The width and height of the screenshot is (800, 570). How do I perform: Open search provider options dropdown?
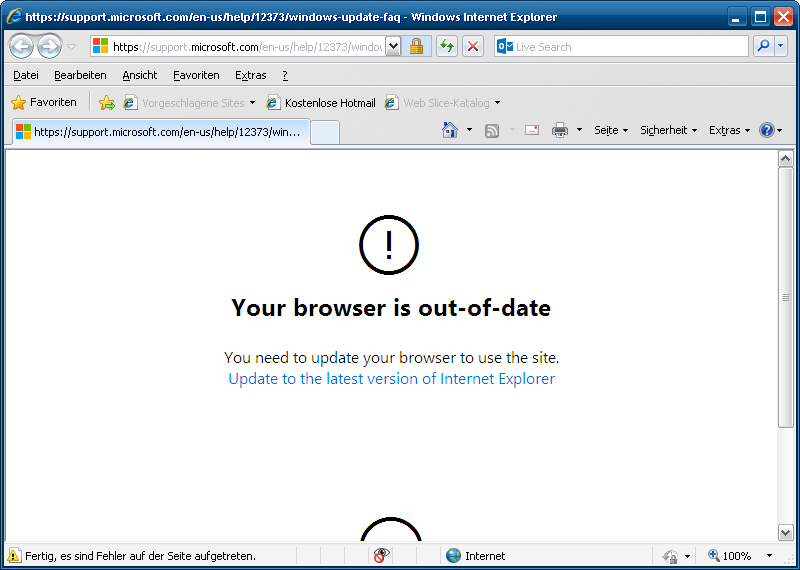781,47
